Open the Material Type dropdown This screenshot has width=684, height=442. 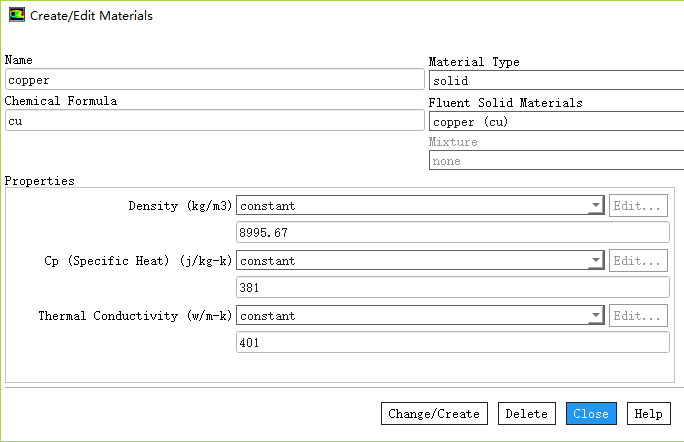556,81
